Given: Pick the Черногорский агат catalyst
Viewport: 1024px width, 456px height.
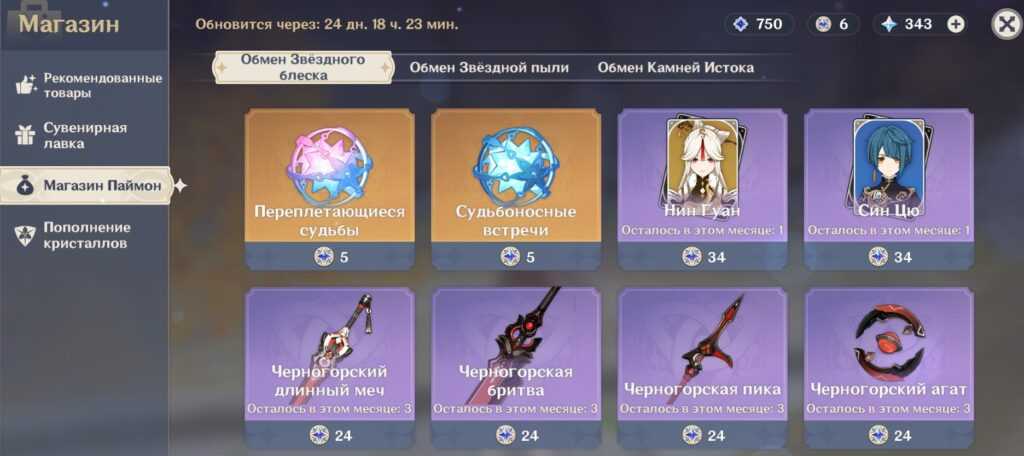Looking at the screenshot, I should [889, 368].
